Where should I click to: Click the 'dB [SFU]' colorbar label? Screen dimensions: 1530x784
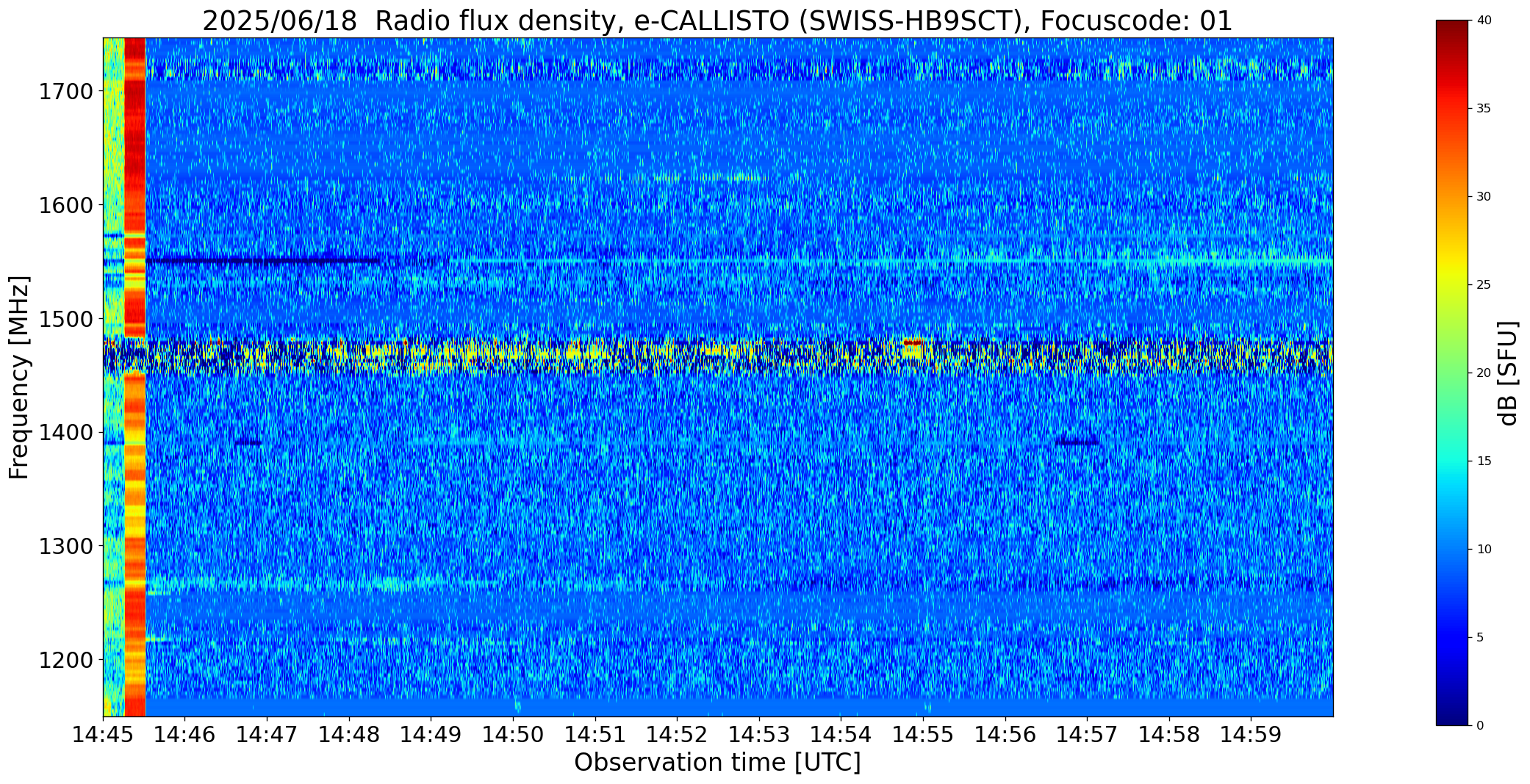coord(1507,373)
